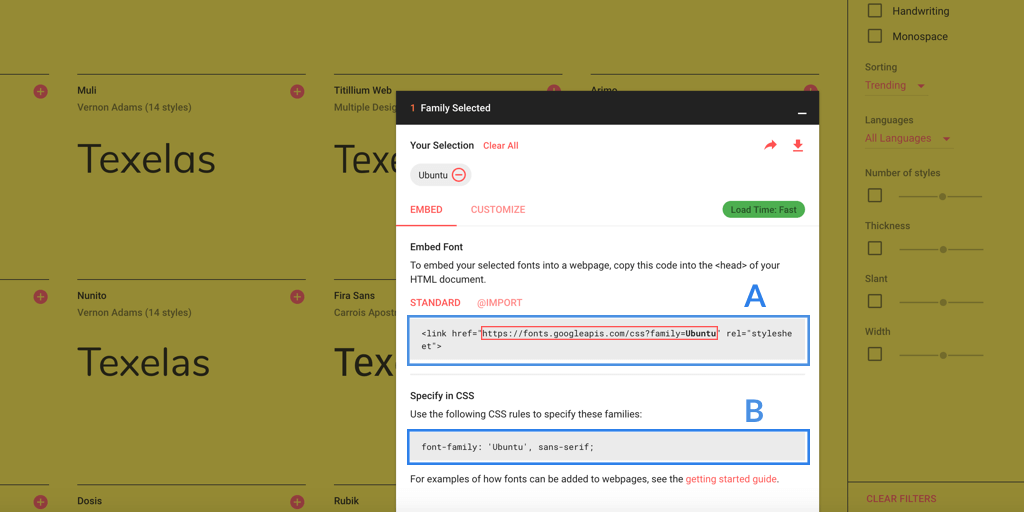Screen dimensions: 1024x512
Task: Enable the Handwriting category checkbox
Action: pyautogui.click(x=875, y=11)
